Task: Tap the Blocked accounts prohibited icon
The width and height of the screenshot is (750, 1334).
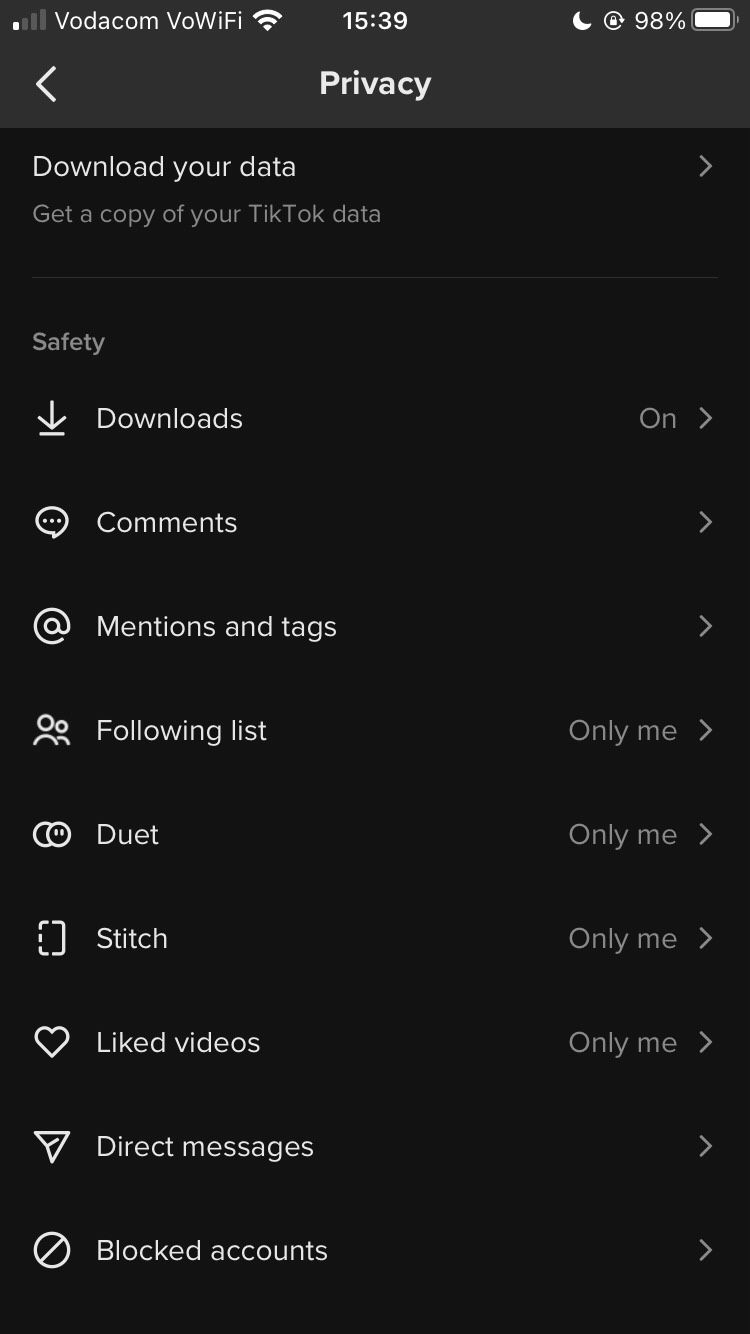Action: tap(51, 1251)
